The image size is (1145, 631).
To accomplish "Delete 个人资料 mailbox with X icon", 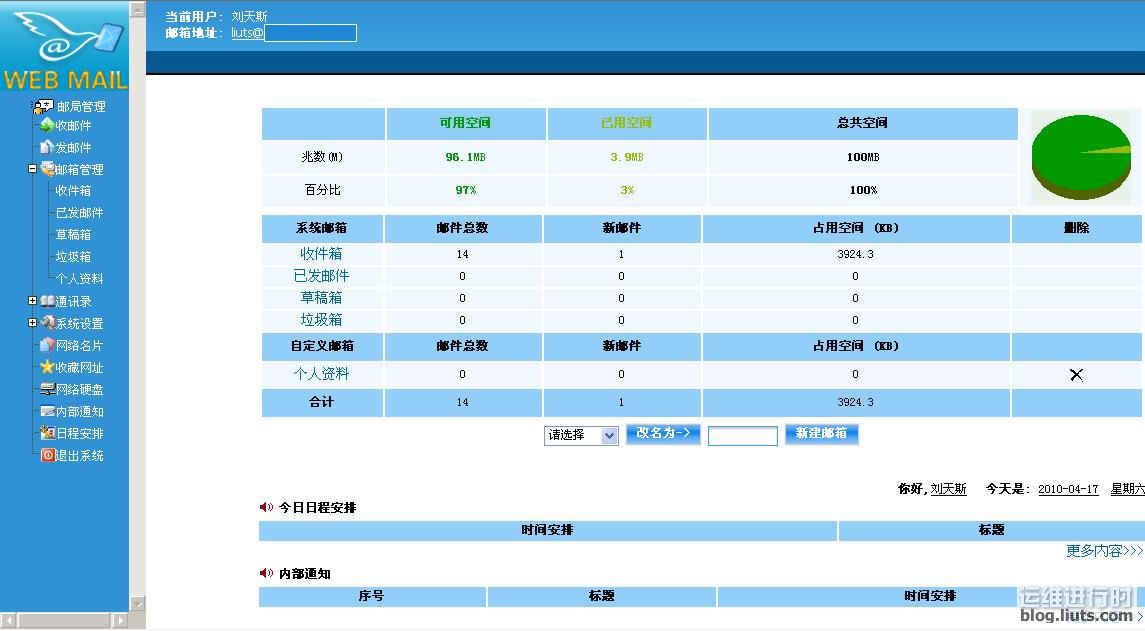I will click(1076, 375).
